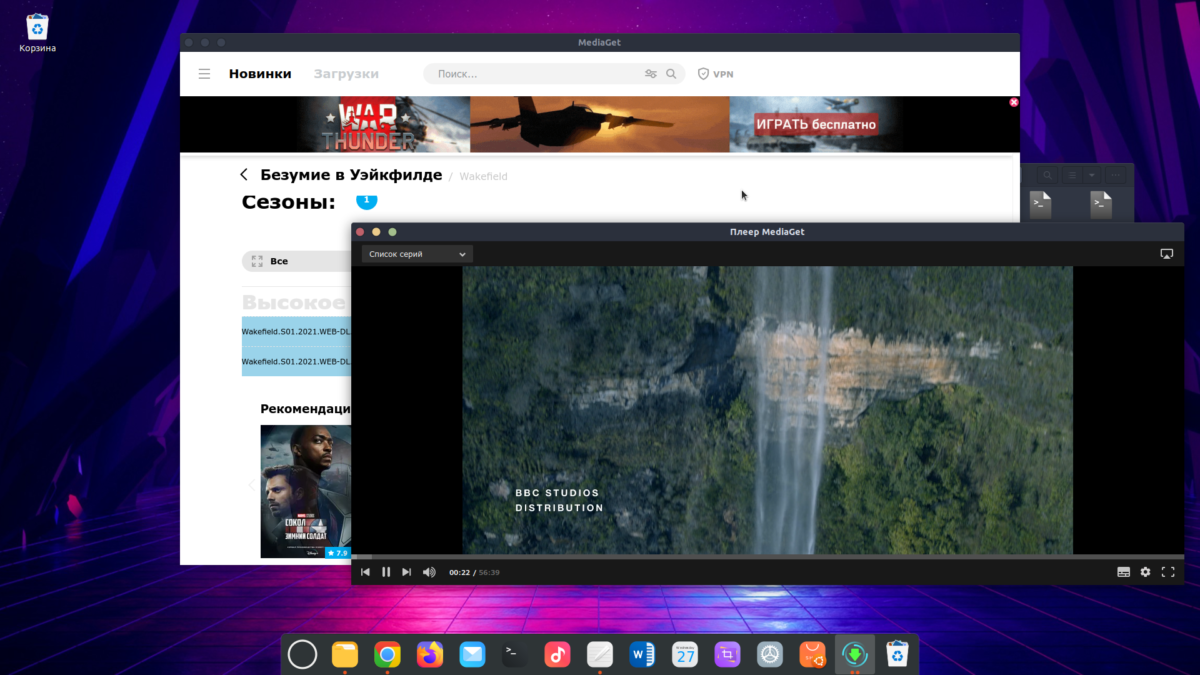The image size is (1200, 675).
Task: Open the launcher circle in the dock
Action: point(302,654)
